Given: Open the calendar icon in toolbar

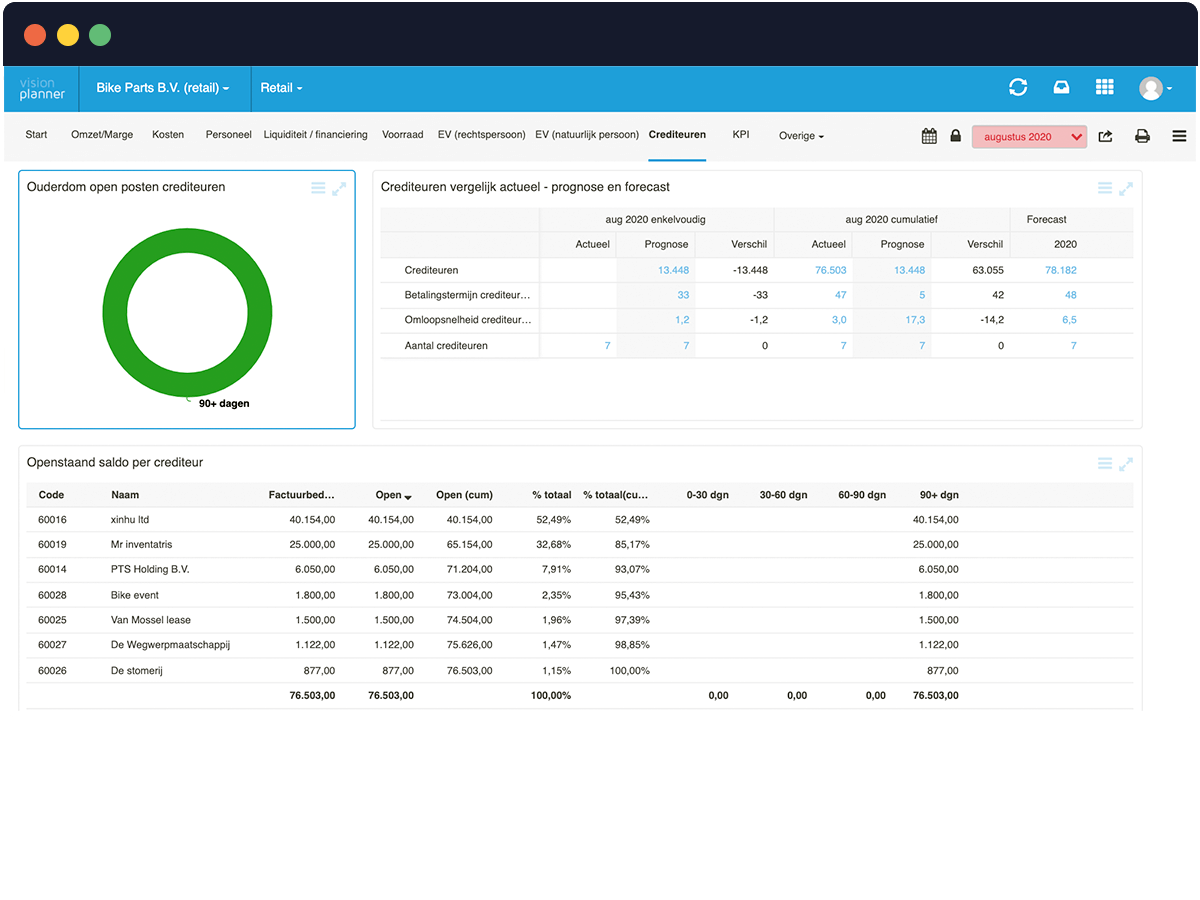Looking at the screenshot, I should pyautogui.click(x=929, y=136).
